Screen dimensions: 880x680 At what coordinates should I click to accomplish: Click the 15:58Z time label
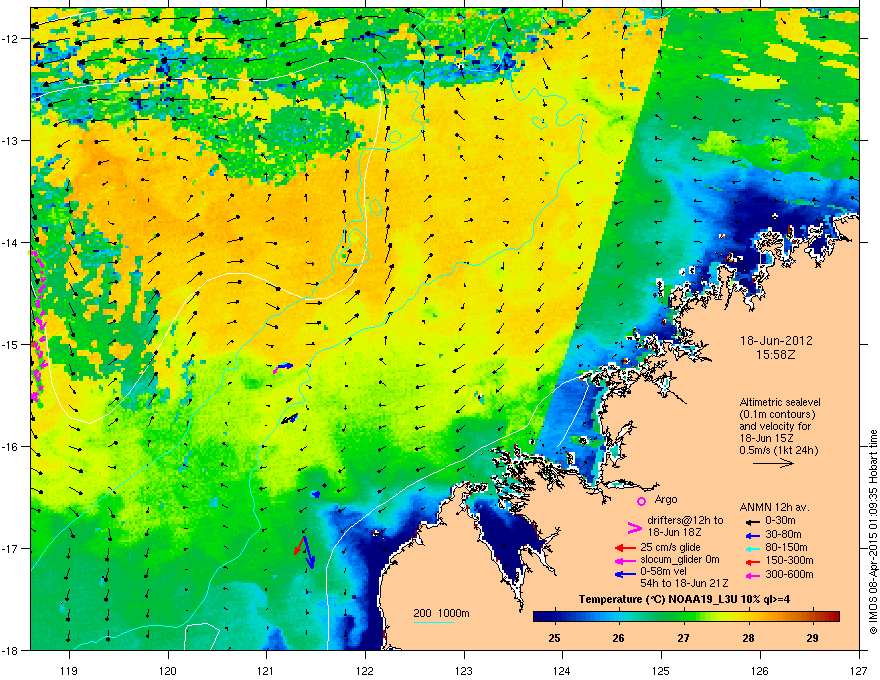point(776,355)
